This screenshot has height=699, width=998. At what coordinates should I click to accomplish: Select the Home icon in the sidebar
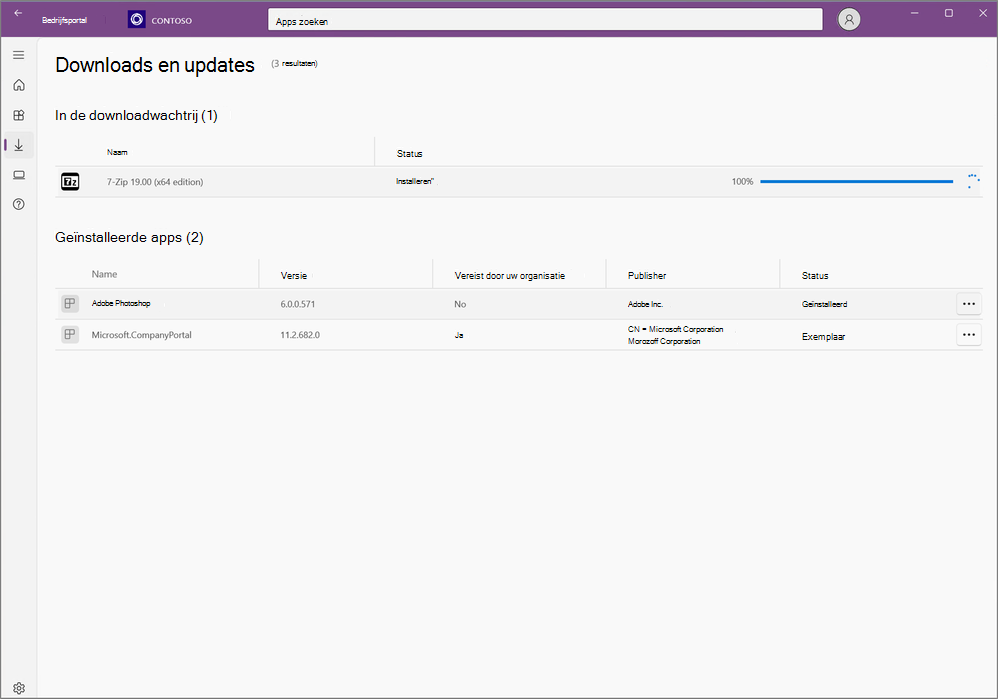point(18,85)
